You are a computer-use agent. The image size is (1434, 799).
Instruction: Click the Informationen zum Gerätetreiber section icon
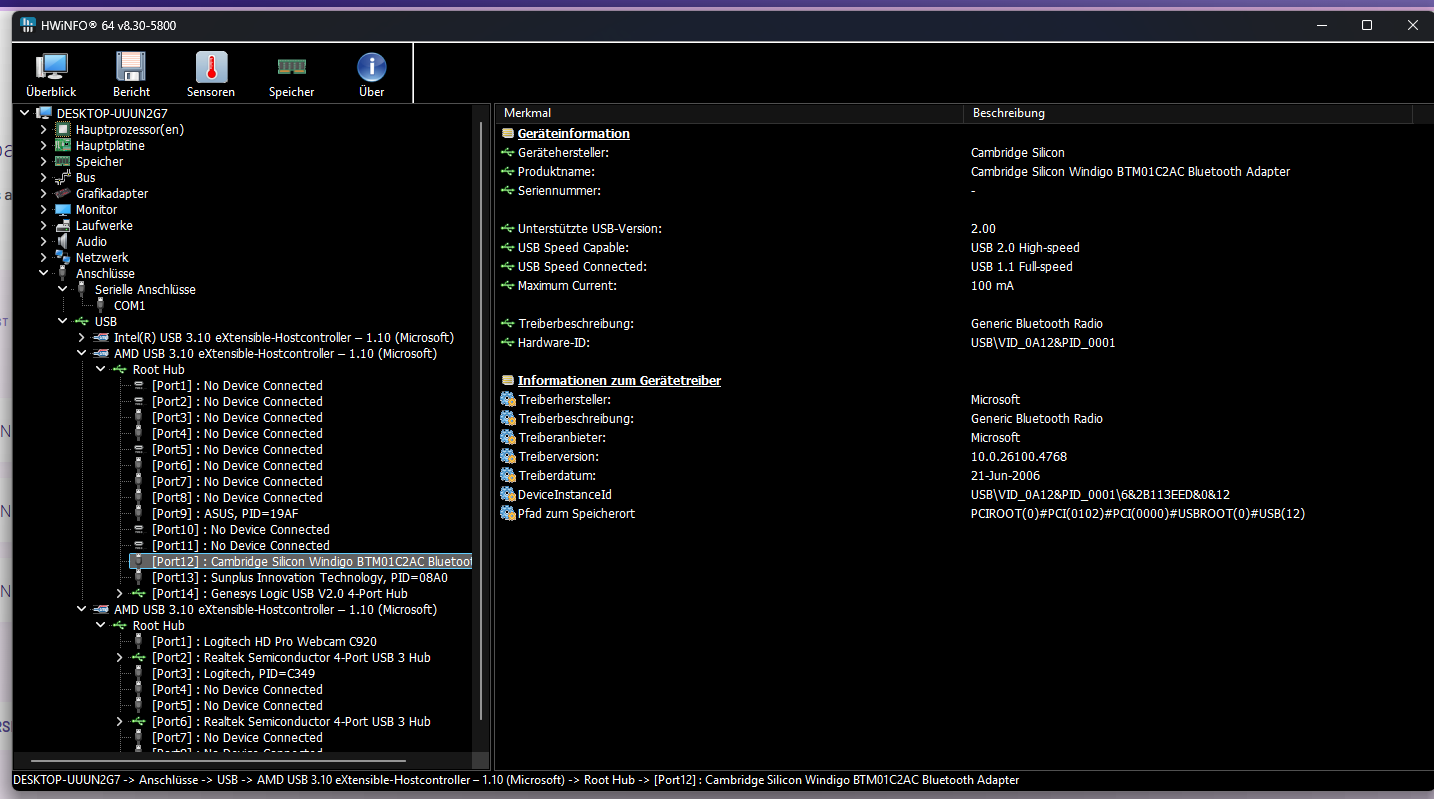point(508,380)
